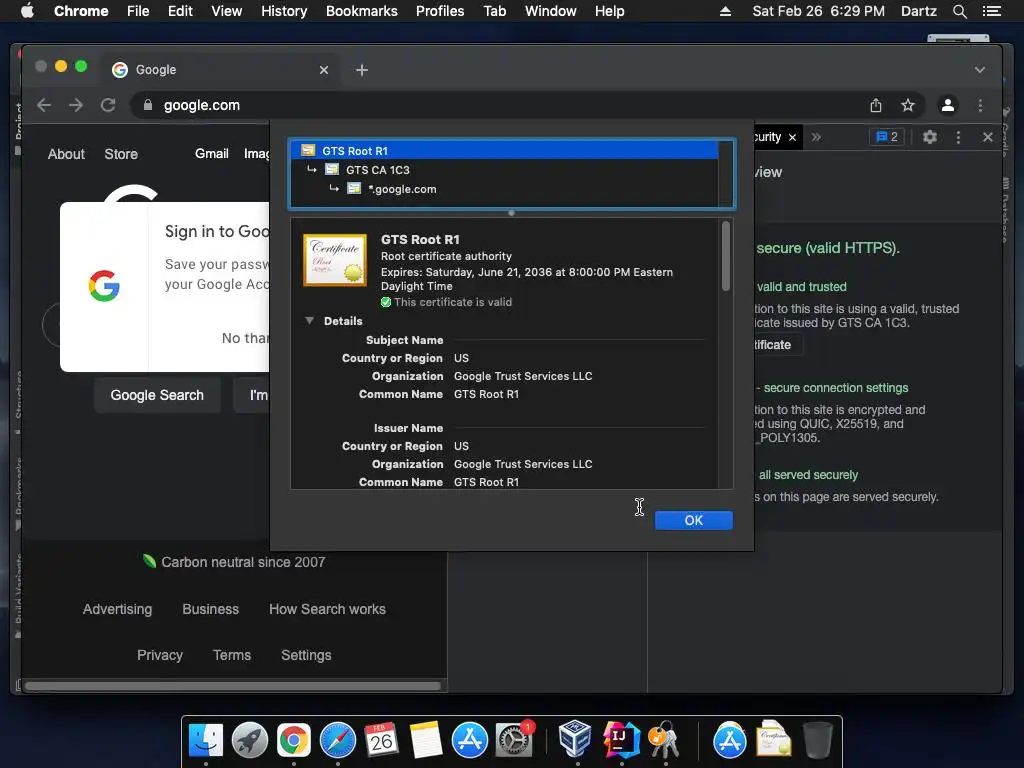Open IntelliJ IDEA from the Dock

(x=620, y=739)
